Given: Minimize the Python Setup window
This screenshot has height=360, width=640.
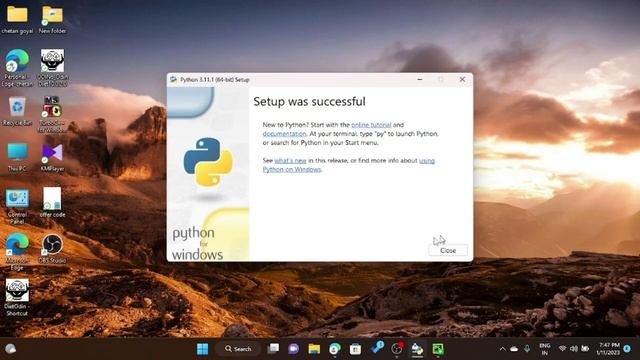Looking at the screenshot, I should (420, 79).
